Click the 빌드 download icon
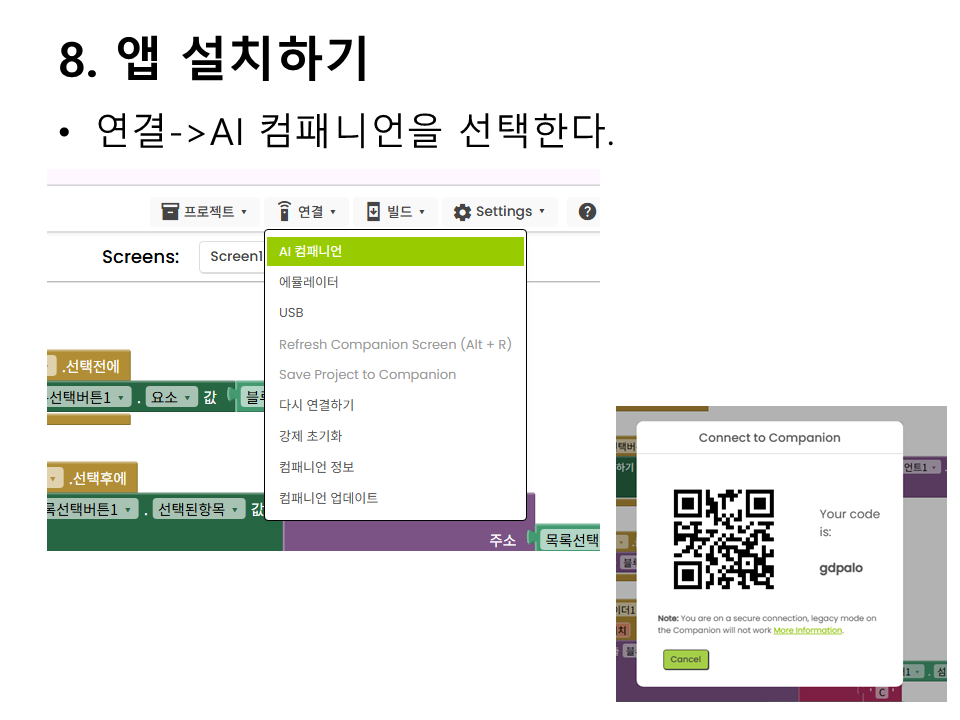 (x=373, y=212)
